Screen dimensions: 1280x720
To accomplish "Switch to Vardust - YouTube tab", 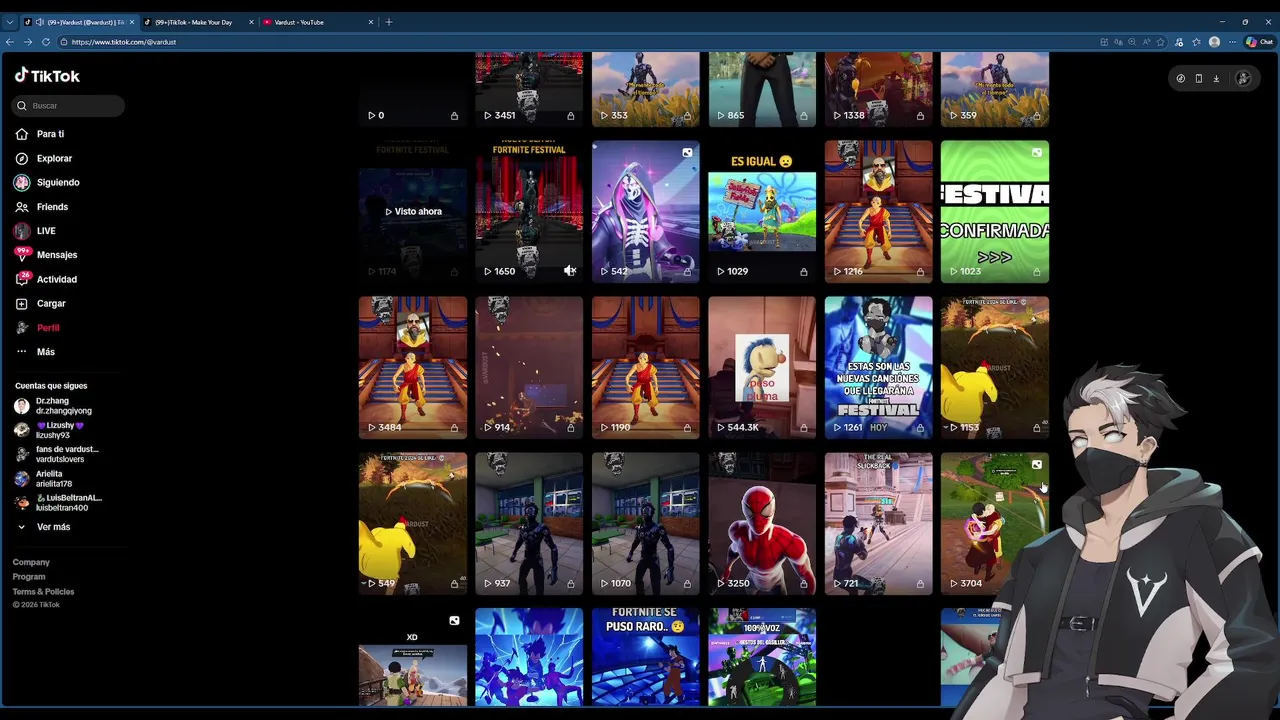I will 318,22.
